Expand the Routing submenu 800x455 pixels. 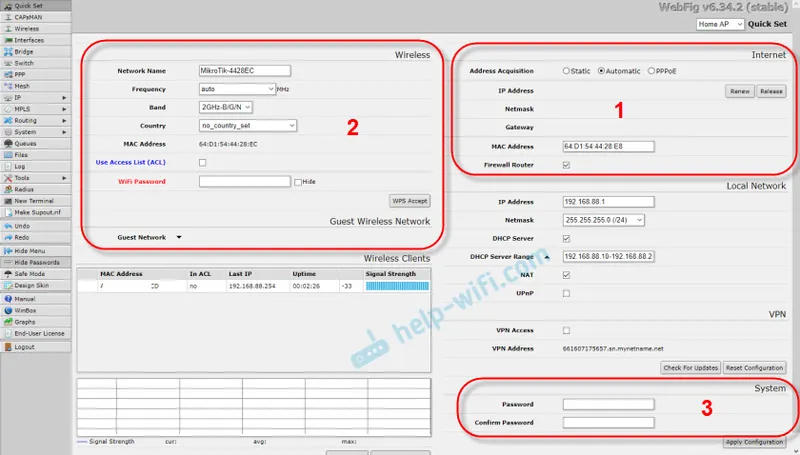(x=64, y=120)
